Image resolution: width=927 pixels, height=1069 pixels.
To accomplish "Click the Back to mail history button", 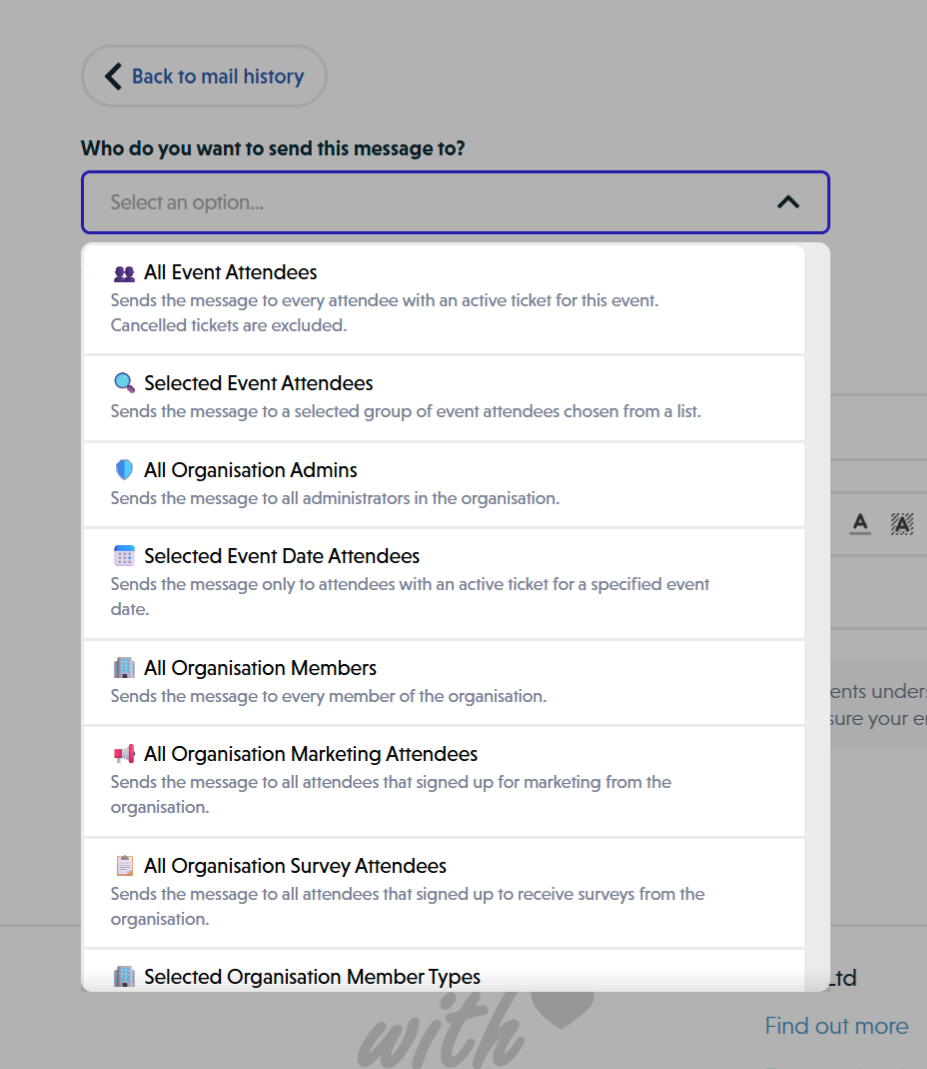I will click(204, 75).
